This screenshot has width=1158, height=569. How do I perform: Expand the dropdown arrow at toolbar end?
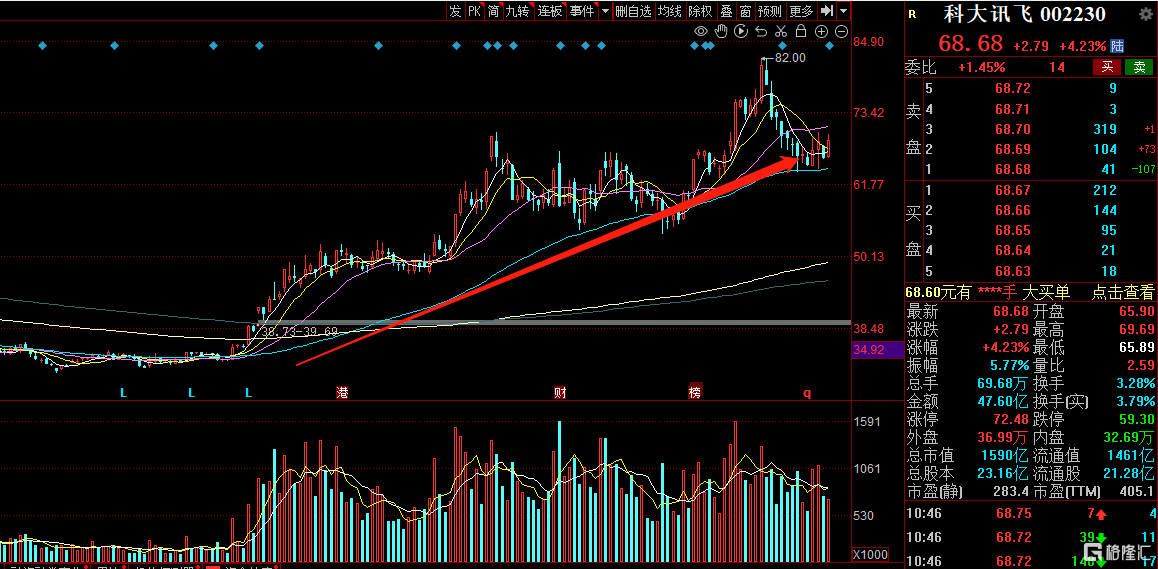pyautogui.click(x=843, y=11)
